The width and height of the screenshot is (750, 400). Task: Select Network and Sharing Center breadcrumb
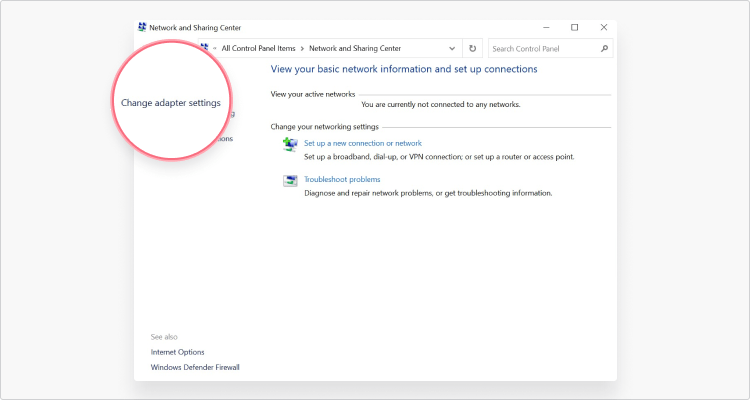(x=355, y=48)
